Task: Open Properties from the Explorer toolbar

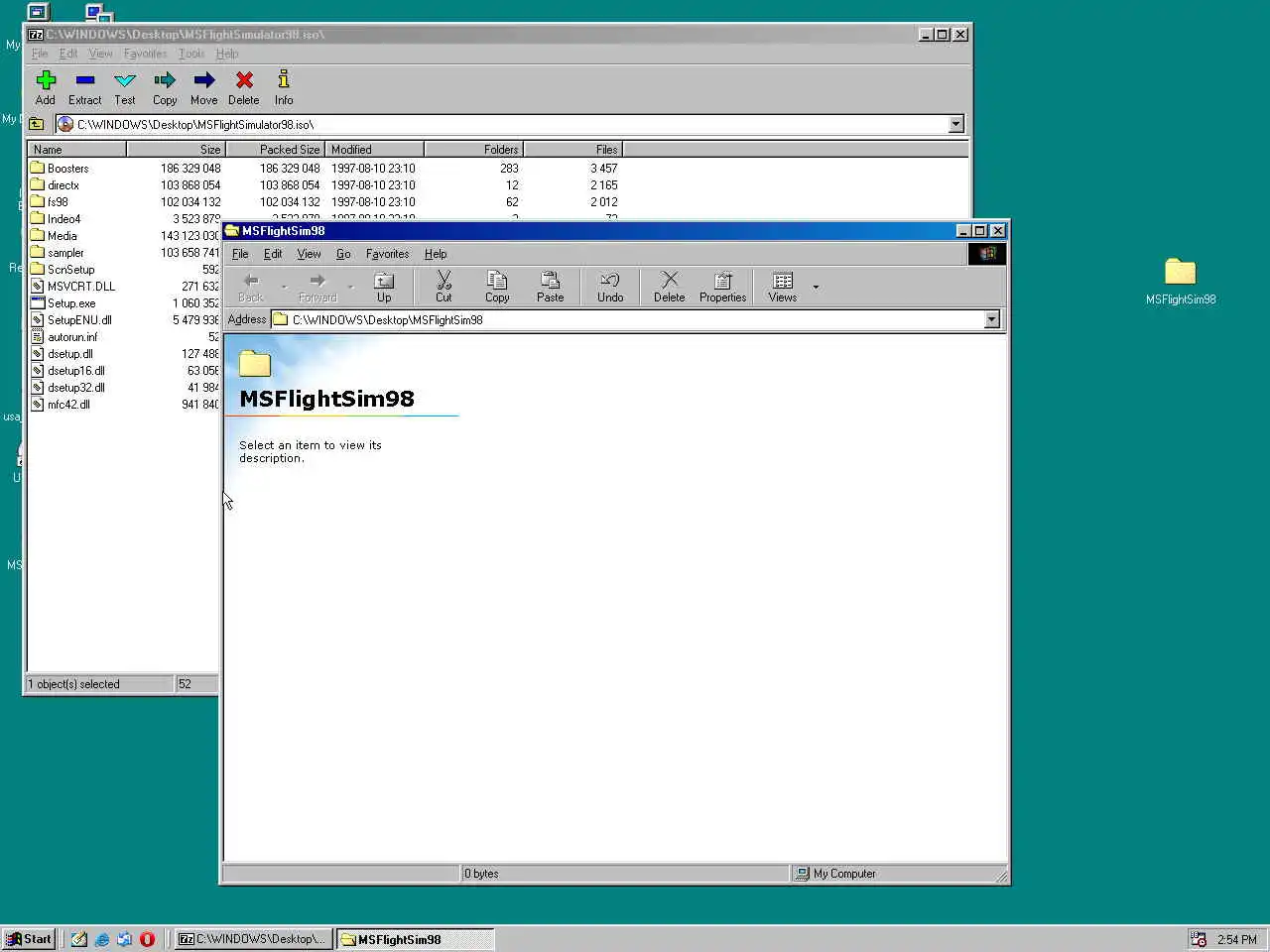Action: tap(723, 287)
